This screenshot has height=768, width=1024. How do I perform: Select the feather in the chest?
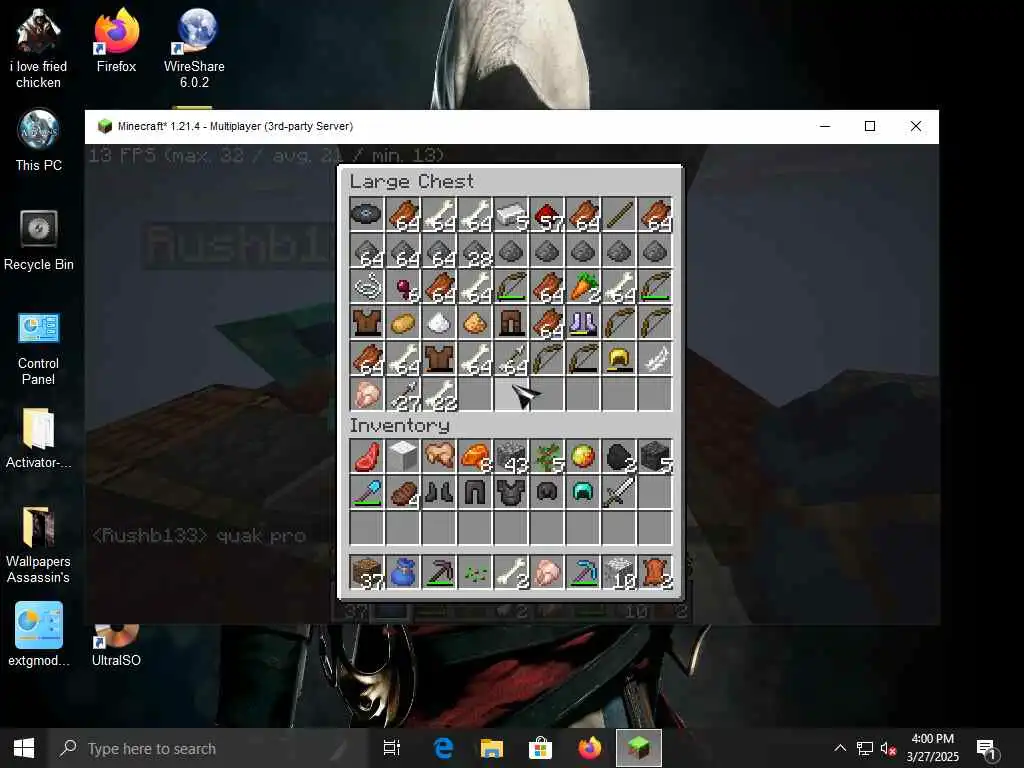(654, 358)
